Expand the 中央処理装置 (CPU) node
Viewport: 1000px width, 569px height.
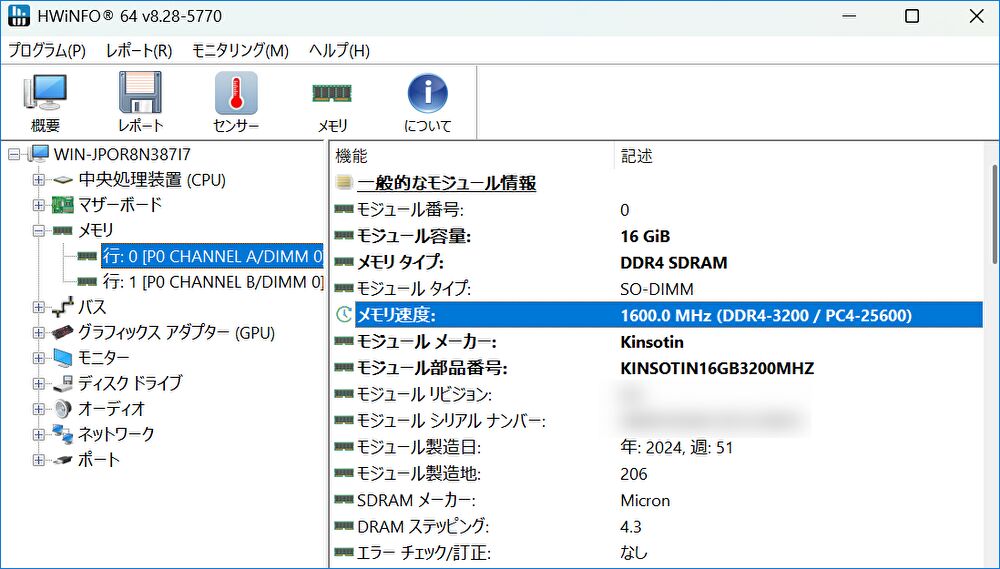point(39,180)
